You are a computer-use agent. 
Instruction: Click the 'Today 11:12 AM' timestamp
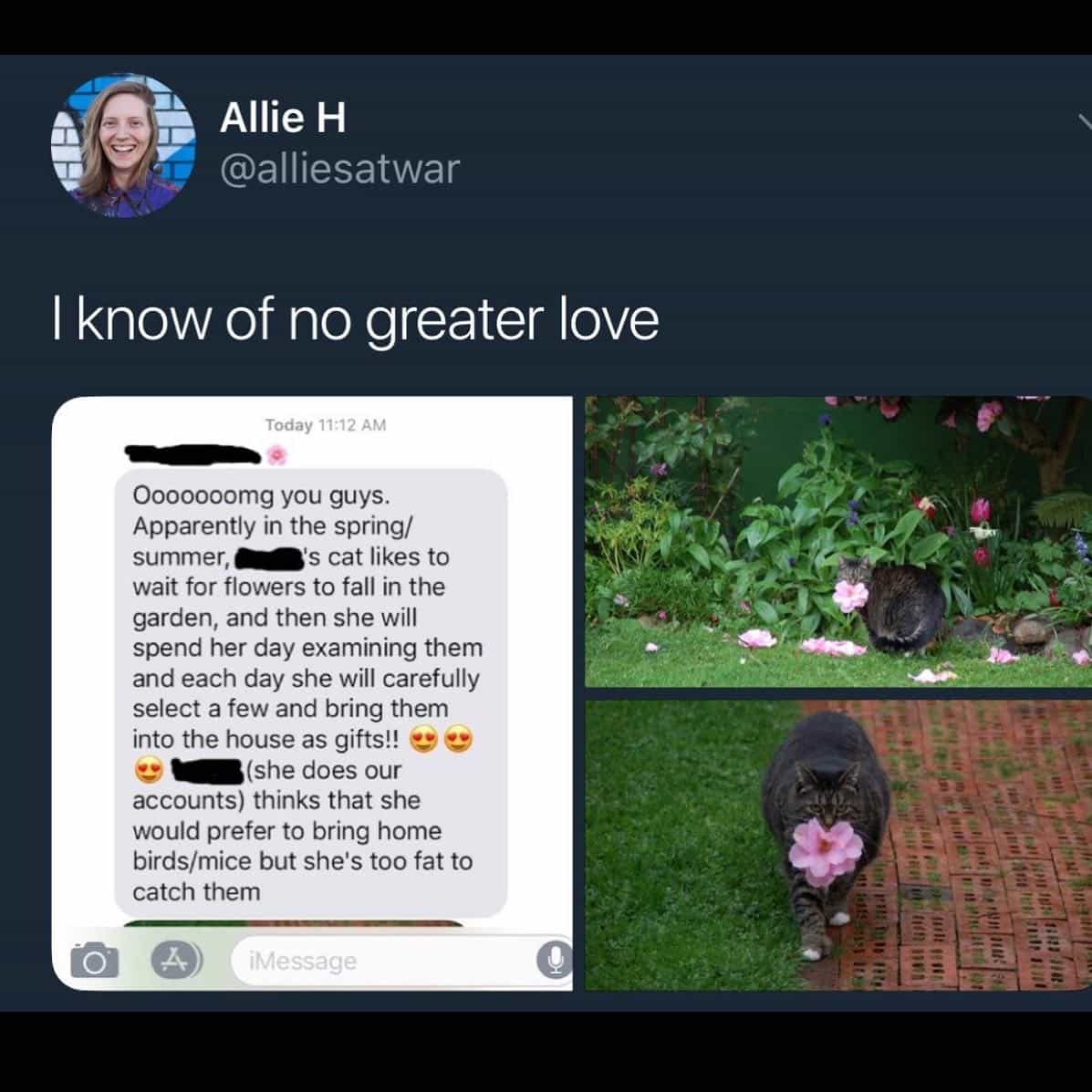[x=326, y=425]
